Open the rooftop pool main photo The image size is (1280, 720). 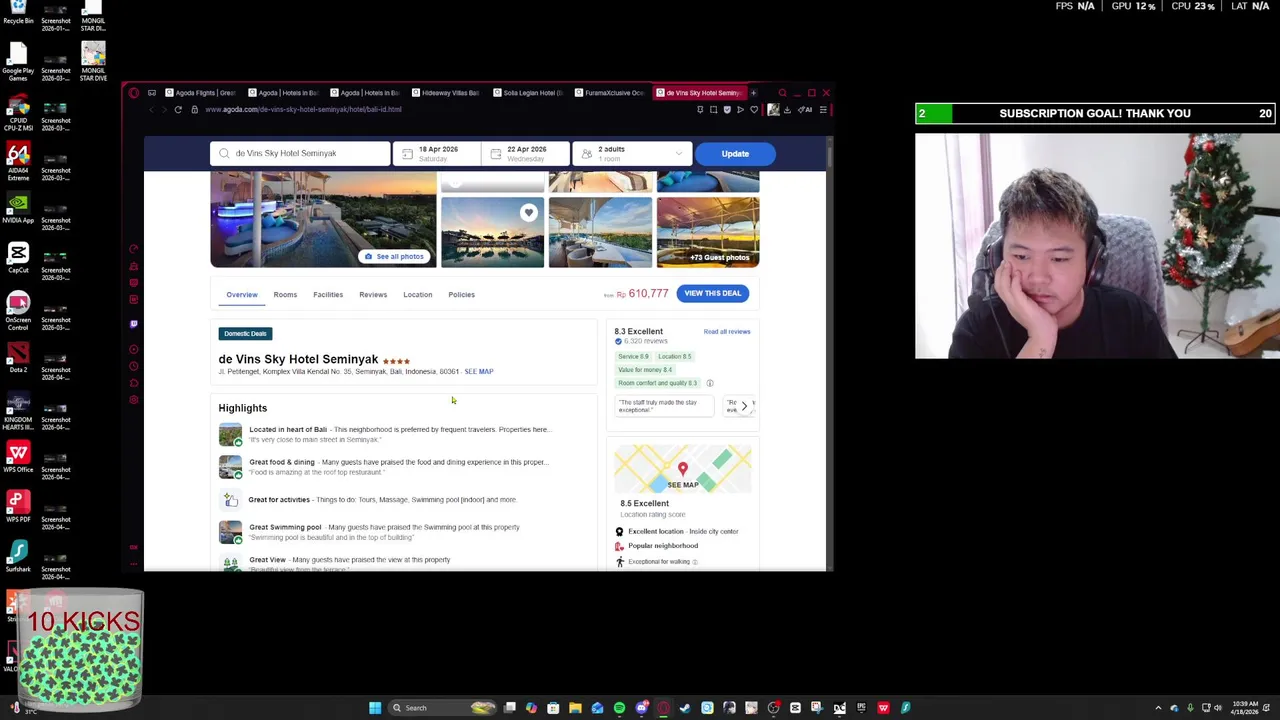pyautogui.click(x=323, y=220)
